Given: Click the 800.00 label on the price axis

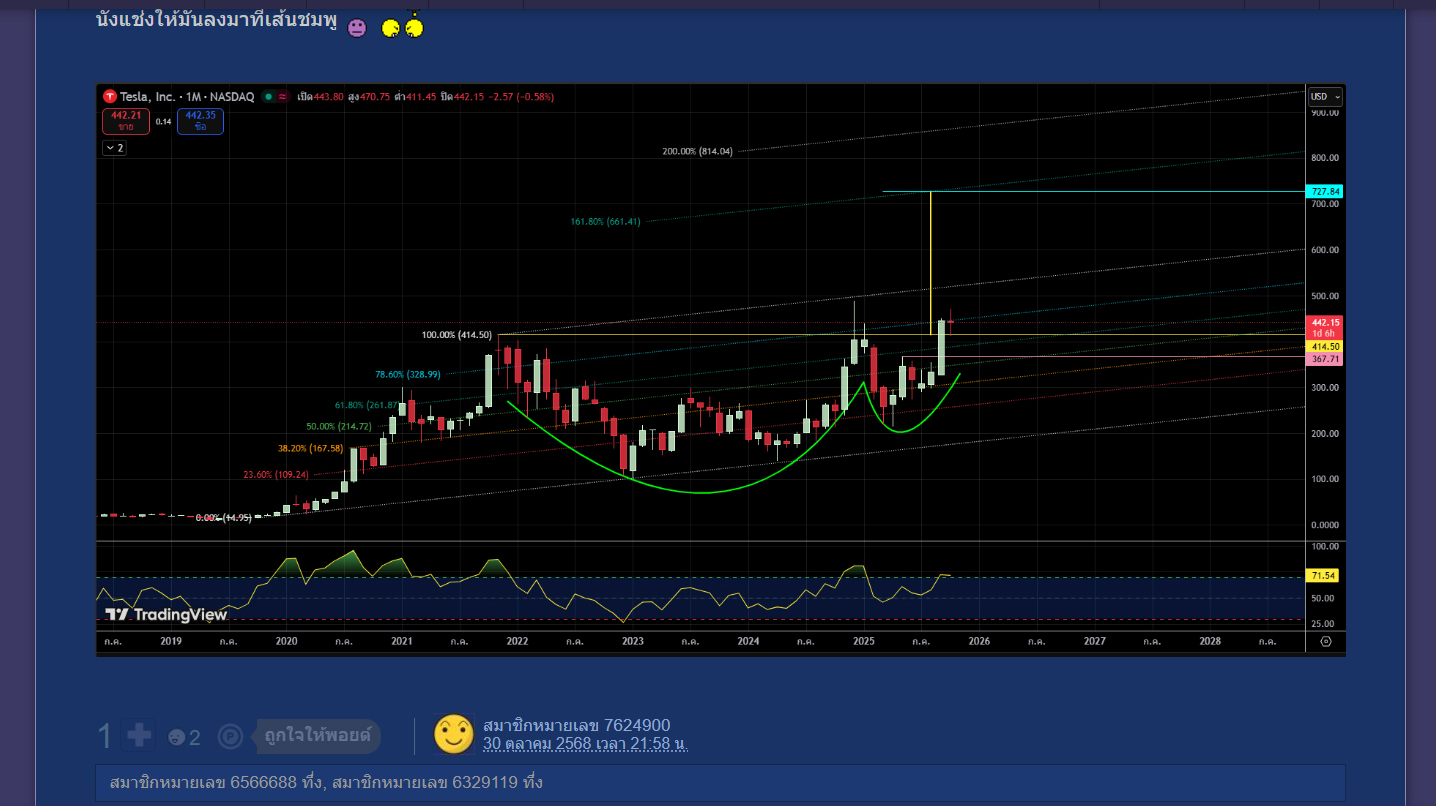Looking at the screenshot, I should click(1325, 158).
